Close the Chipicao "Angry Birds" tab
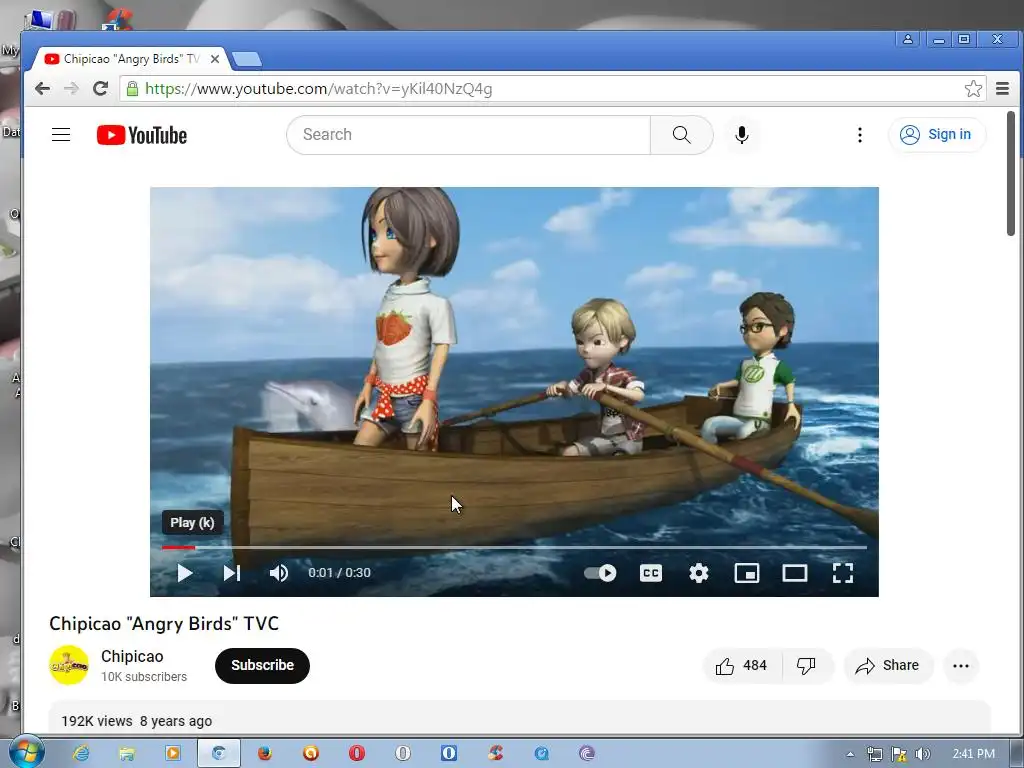This screenshot has height=768, width=1024. 215,59
